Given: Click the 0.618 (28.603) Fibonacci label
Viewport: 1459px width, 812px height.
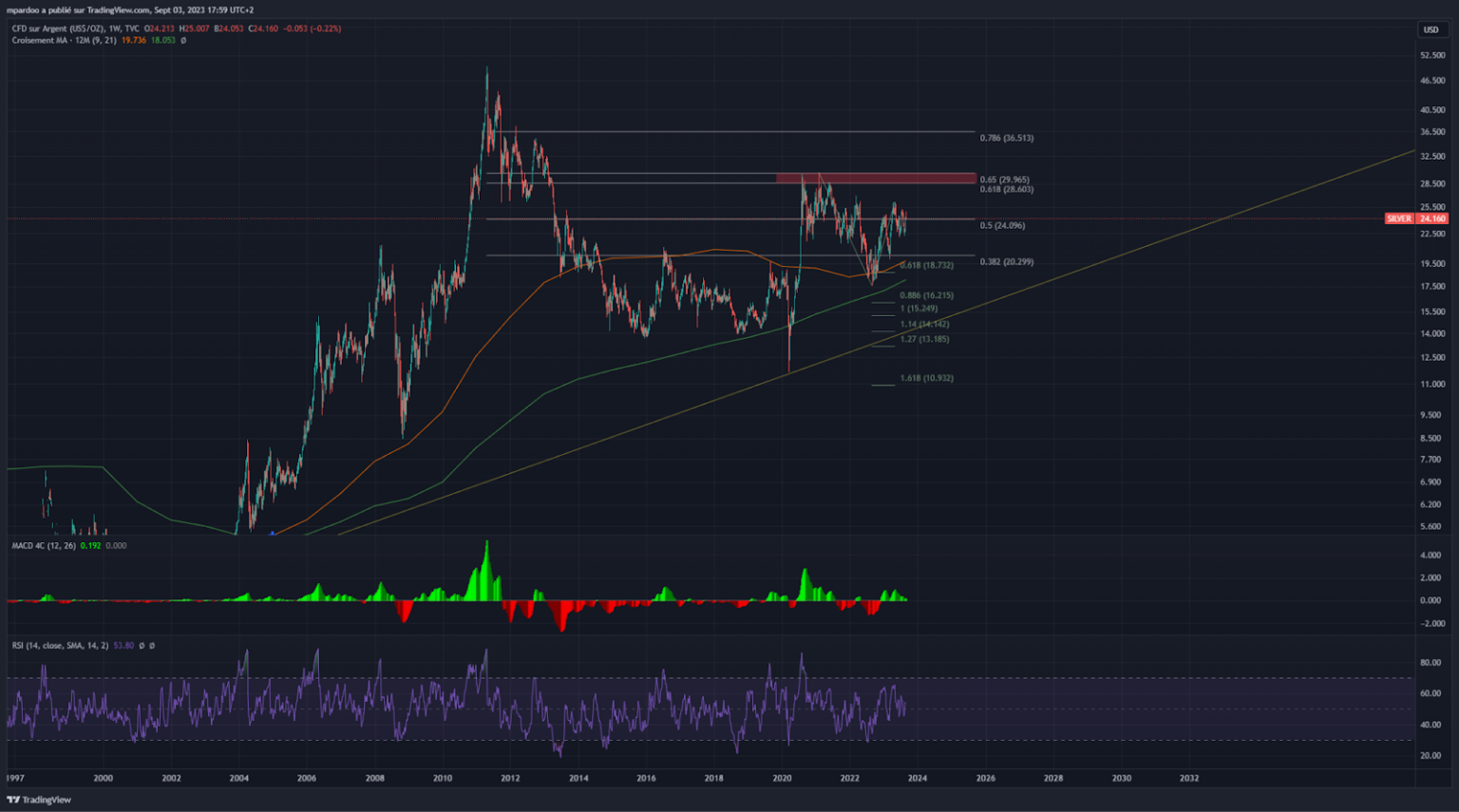Looking at the screenshot, I should click(x=1005, y=189).
